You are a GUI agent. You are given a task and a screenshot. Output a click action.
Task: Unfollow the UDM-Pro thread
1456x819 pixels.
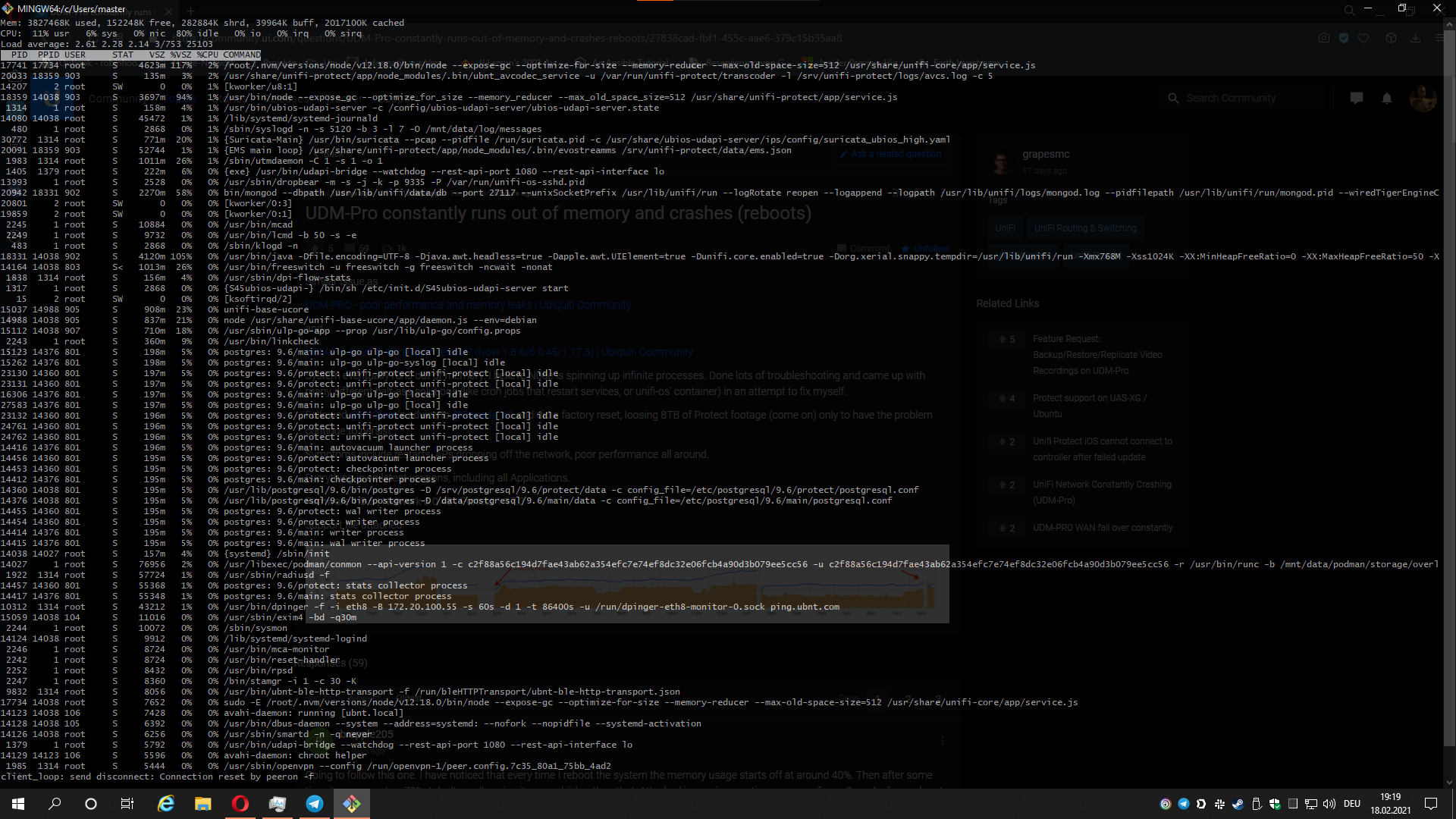coord(925,249)
